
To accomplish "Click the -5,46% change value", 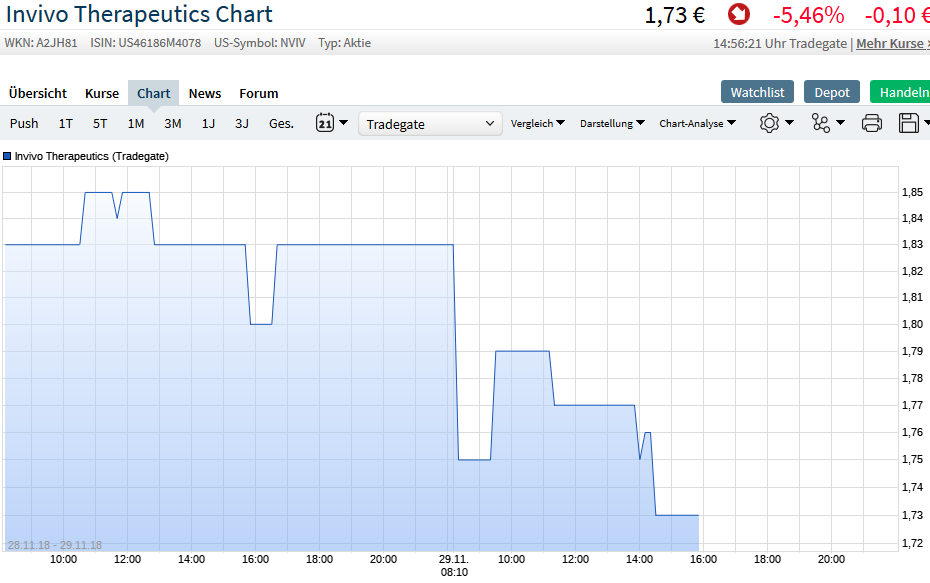I will pos(808,15).
